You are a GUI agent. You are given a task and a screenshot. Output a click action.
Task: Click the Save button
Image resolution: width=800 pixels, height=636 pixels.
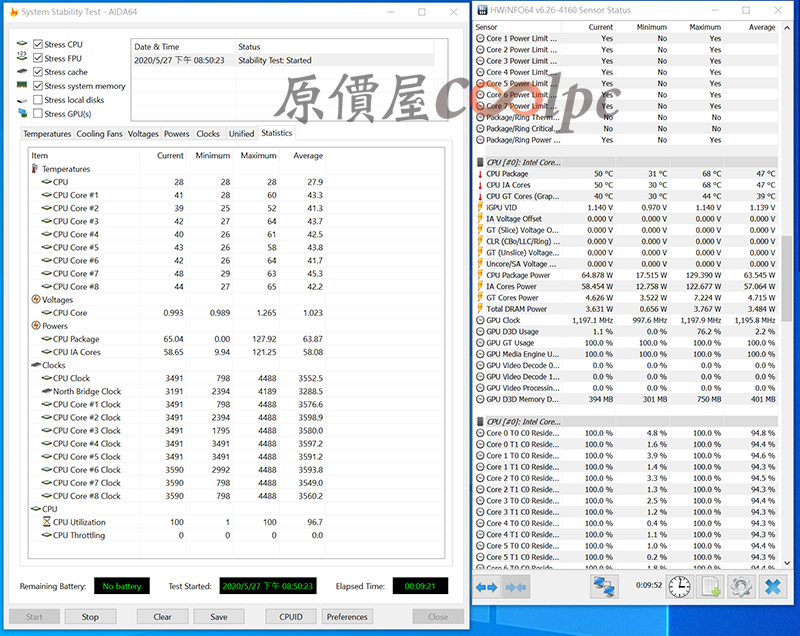tap(218, 617)
